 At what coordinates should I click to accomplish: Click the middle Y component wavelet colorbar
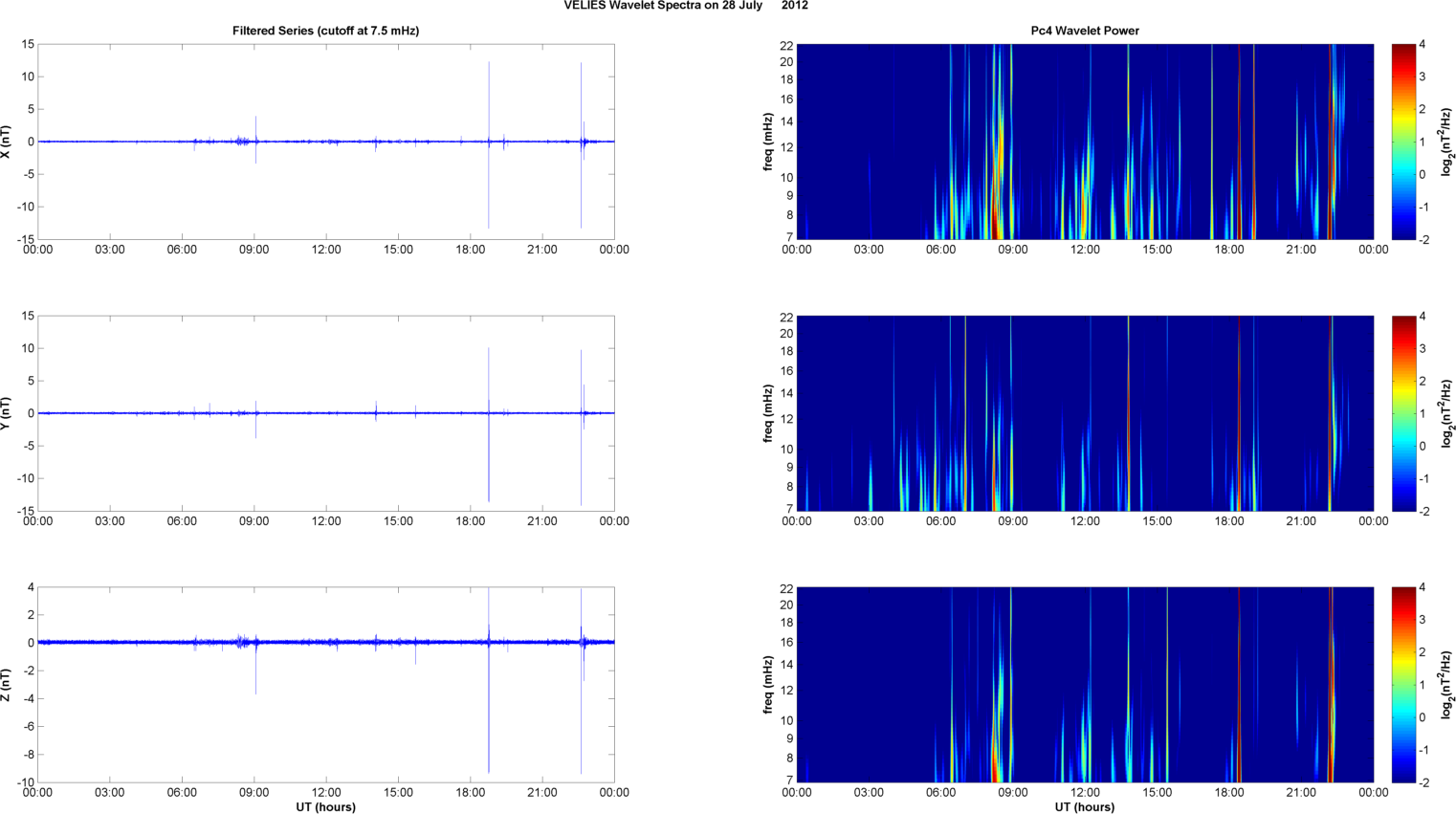[x=1402, y=413]
